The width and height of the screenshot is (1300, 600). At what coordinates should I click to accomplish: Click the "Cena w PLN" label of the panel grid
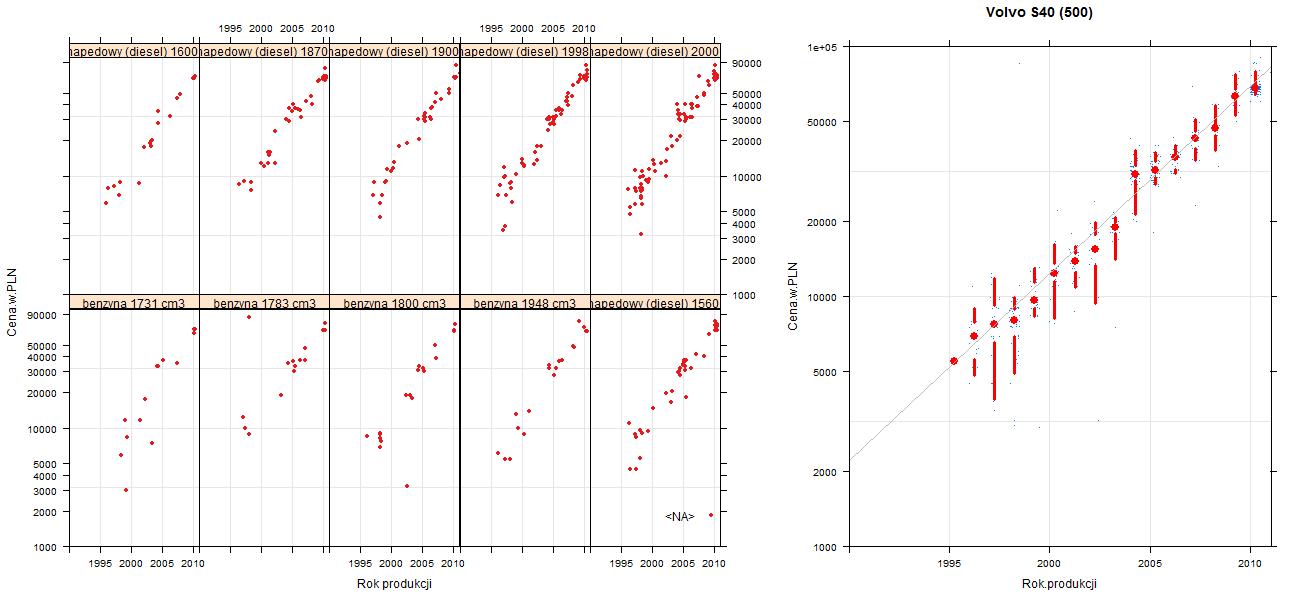[x=13, y=300]
